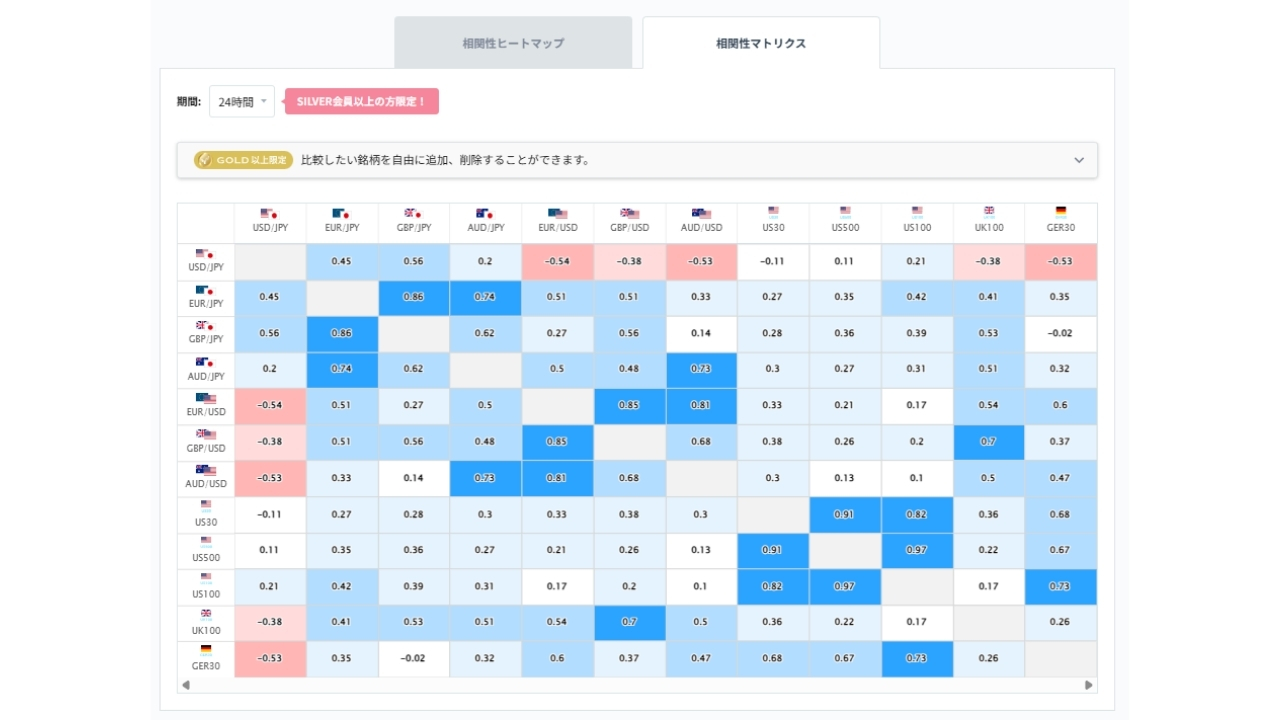Click GER30 flag icon in column header

point(1061,212)
